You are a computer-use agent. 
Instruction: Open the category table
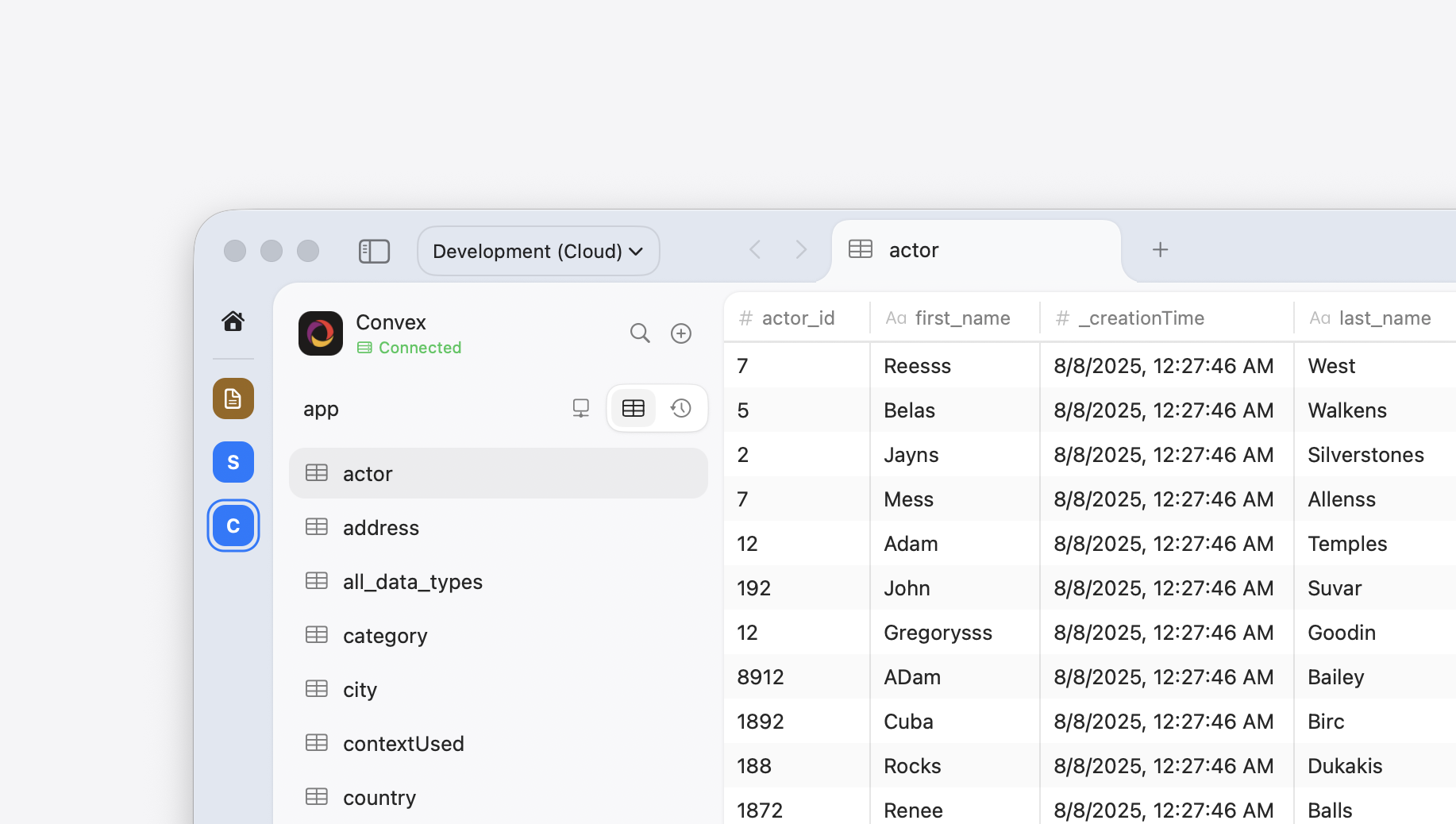point(499,636)
